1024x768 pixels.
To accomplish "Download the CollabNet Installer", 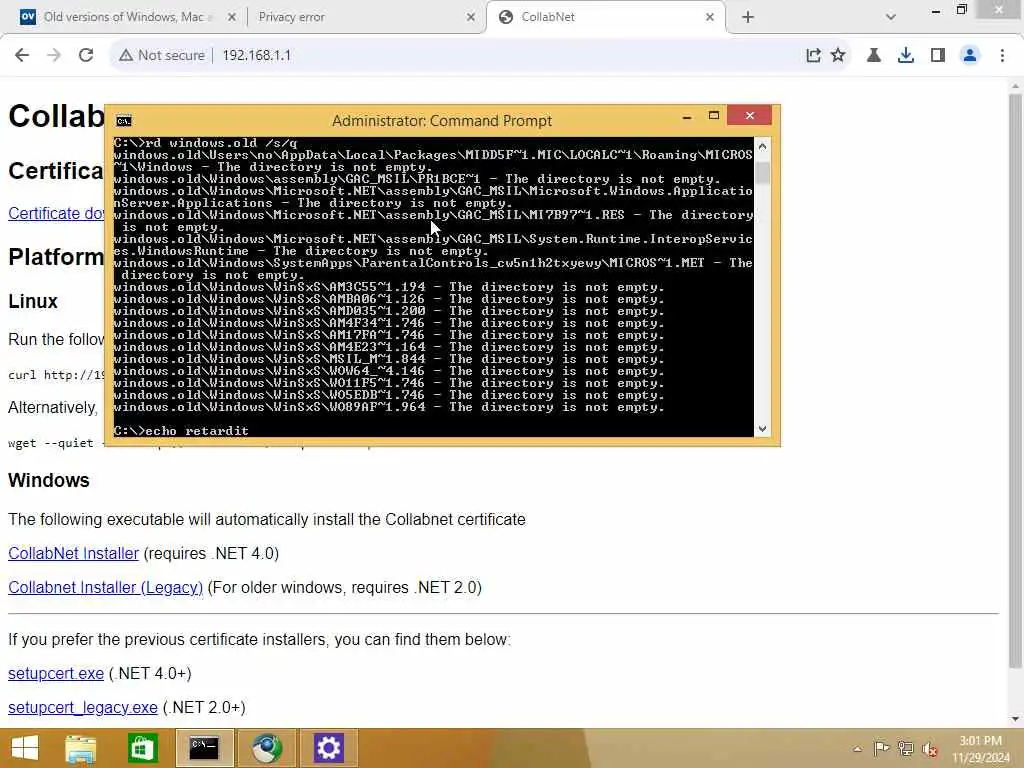I will (x=73, y=553).
